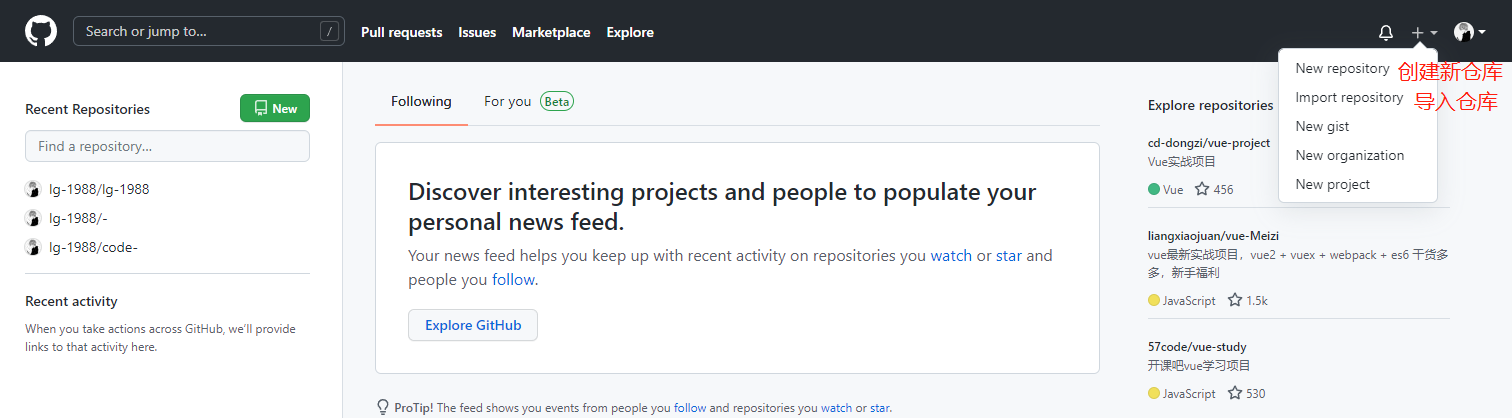Viewport: 1512px width, 418px height.
Task: Switch to the Following tab
Action: (421, 101)
